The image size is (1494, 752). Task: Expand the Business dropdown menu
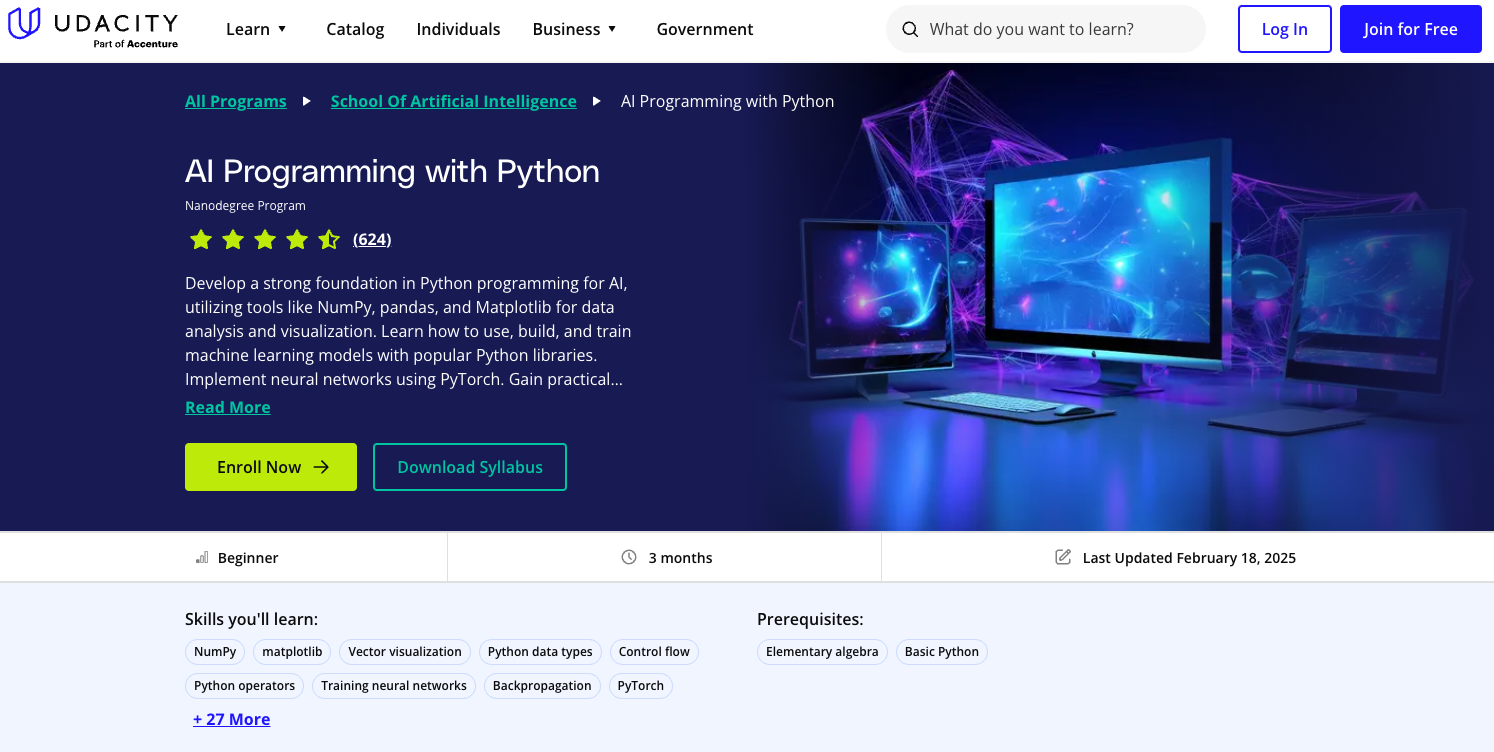point(575,29)
